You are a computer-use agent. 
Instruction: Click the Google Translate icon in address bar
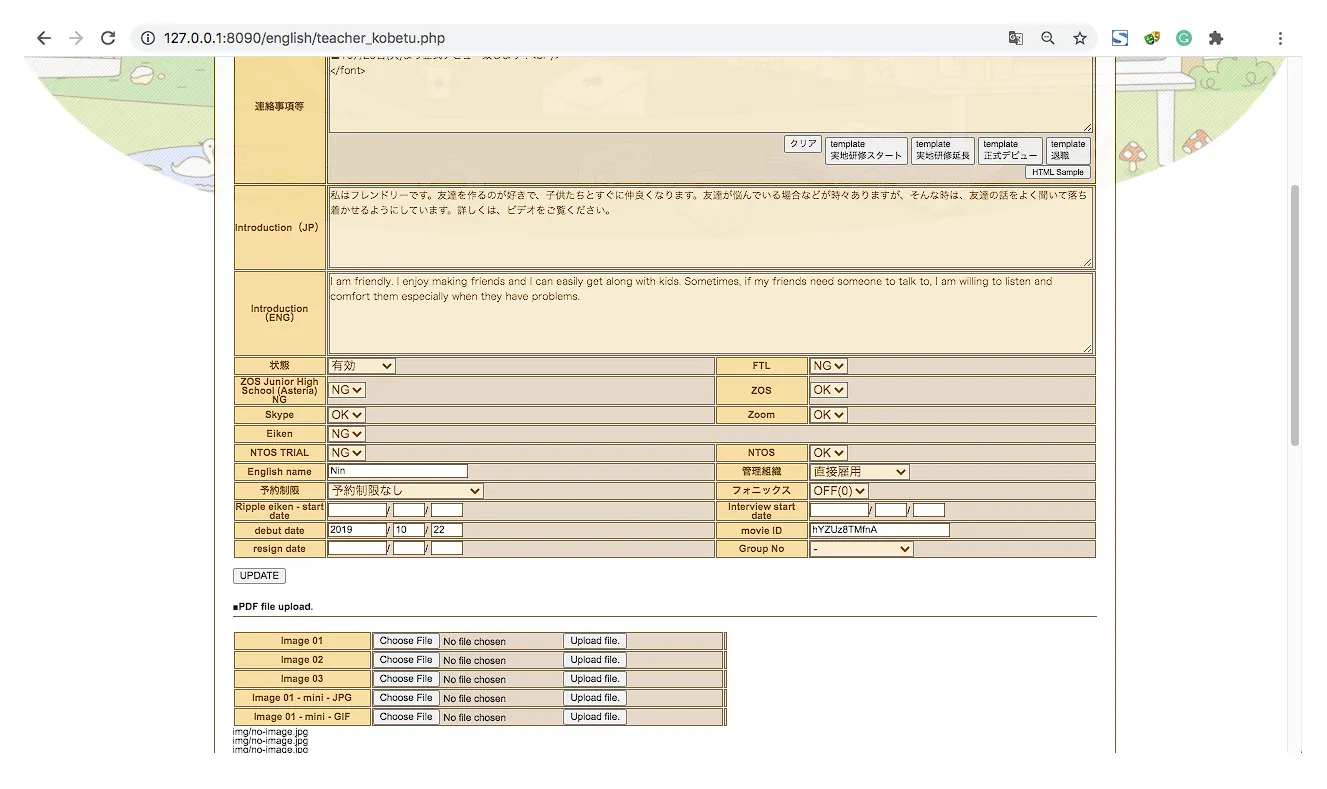[x=1015, y=38]
